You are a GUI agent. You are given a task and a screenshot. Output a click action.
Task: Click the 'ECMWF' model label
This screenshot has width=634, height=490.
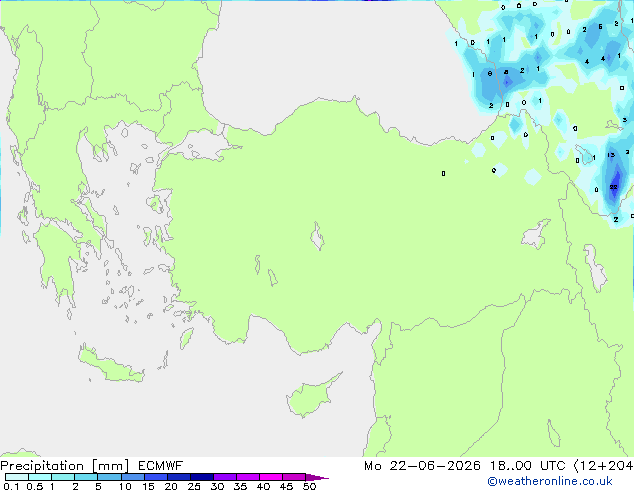161,466
